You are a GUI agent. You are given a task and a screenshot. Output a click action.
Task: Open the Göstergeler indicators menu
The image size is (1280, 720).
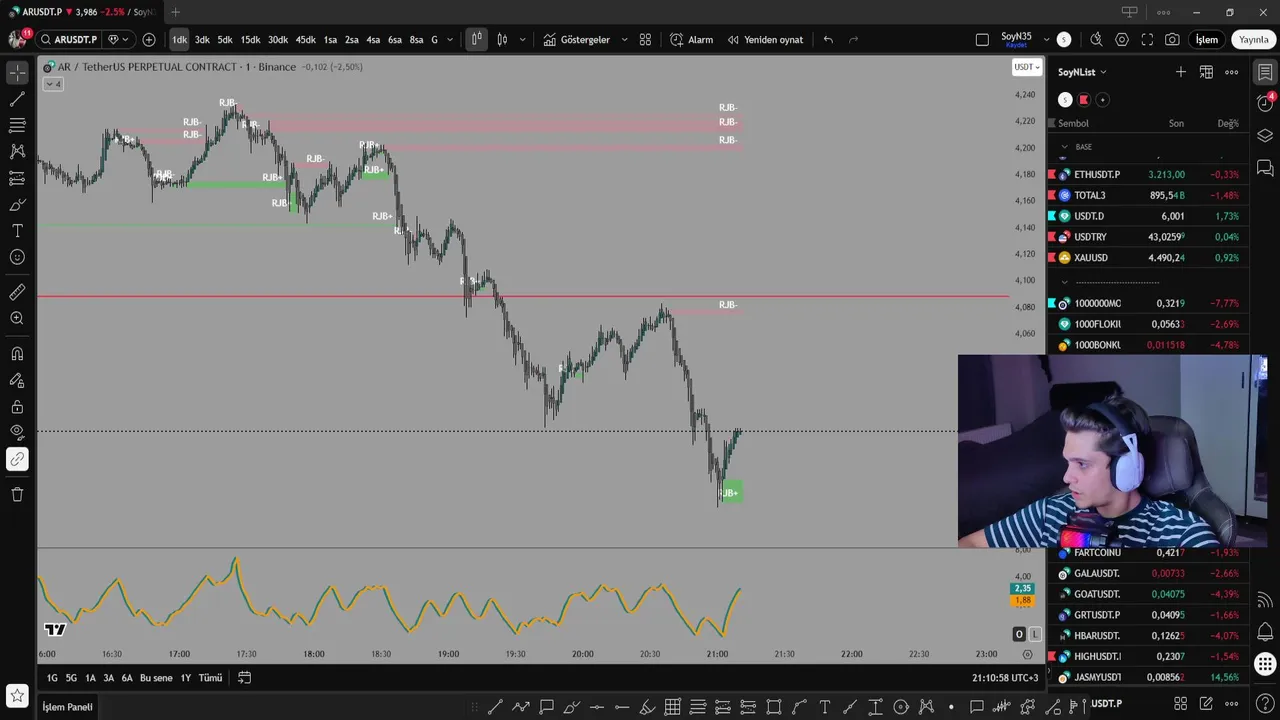pyautogui.click(x=577, y=40)
